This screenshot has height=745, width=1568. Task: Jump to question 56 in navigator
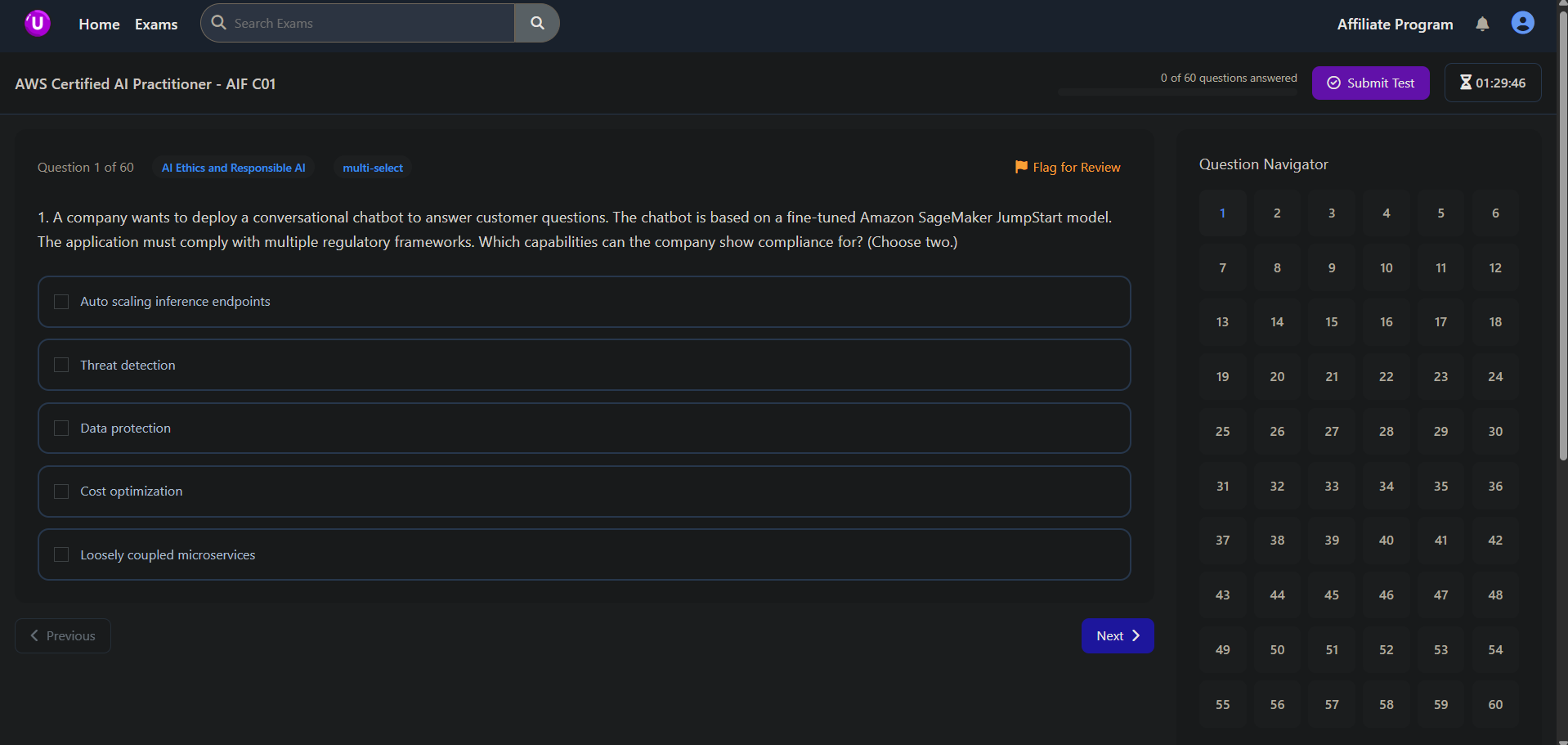point(1277,704)
